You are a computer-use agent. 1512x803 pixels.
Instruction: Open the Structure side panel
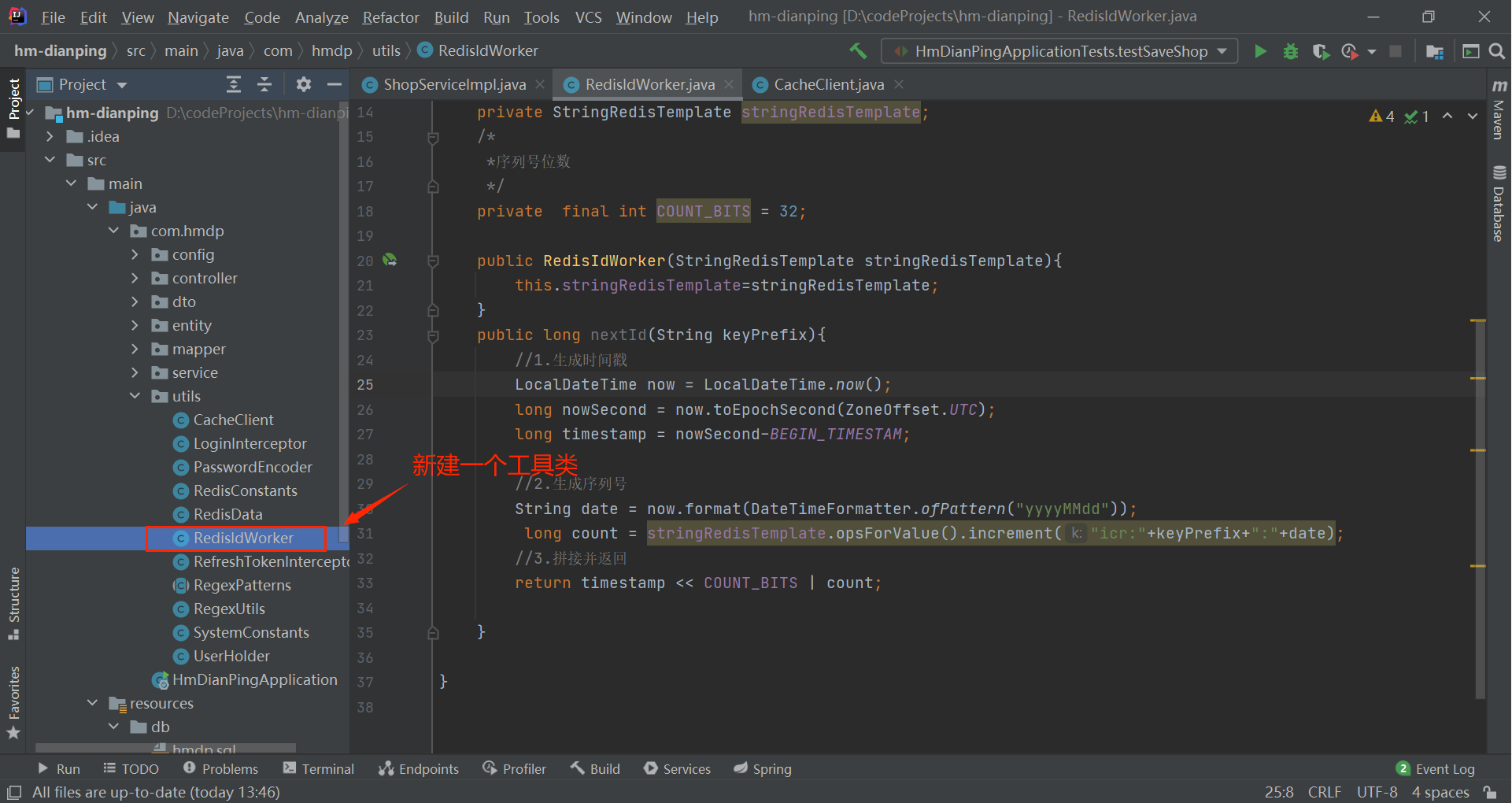pyautogui.click(x=13, y=603)
